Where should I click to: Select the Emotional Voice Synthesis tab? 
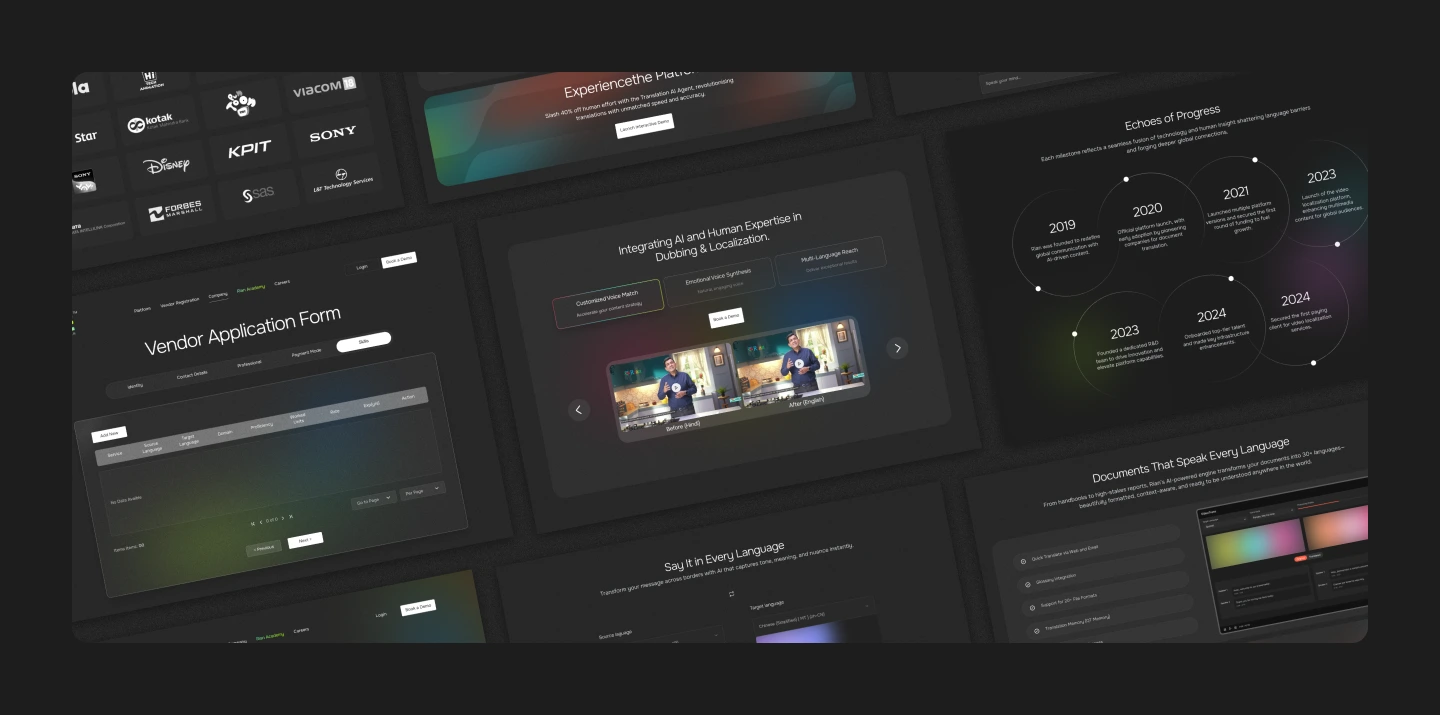[x=718, y=282]
